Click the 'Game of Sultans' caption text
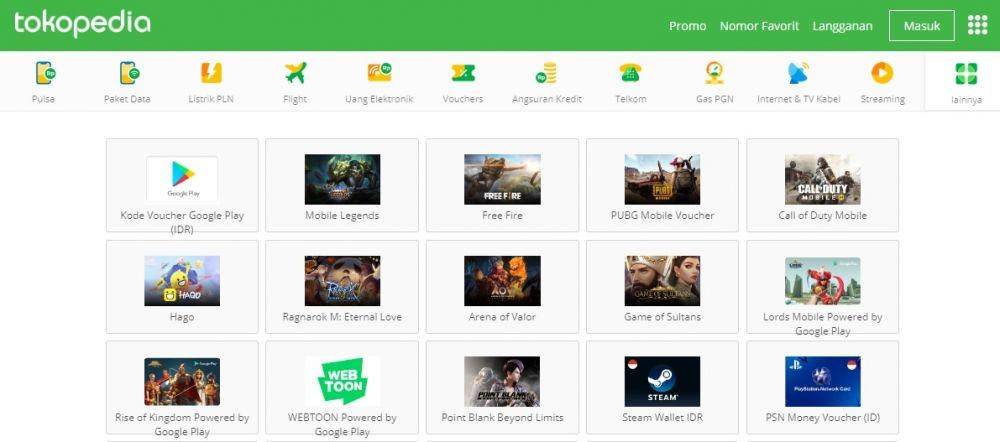Screen dimensions: 1000x442 coord(662,317)
